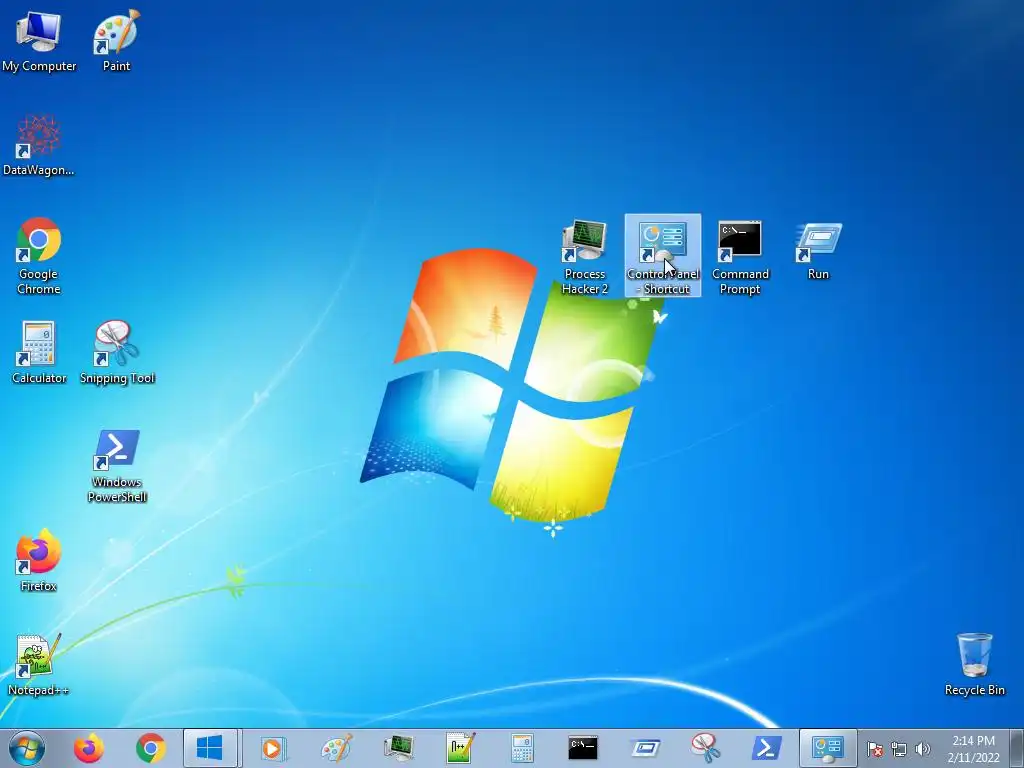
Task: Select the Process Hacker 2 desktop shortcut
Action: point(584,257)
